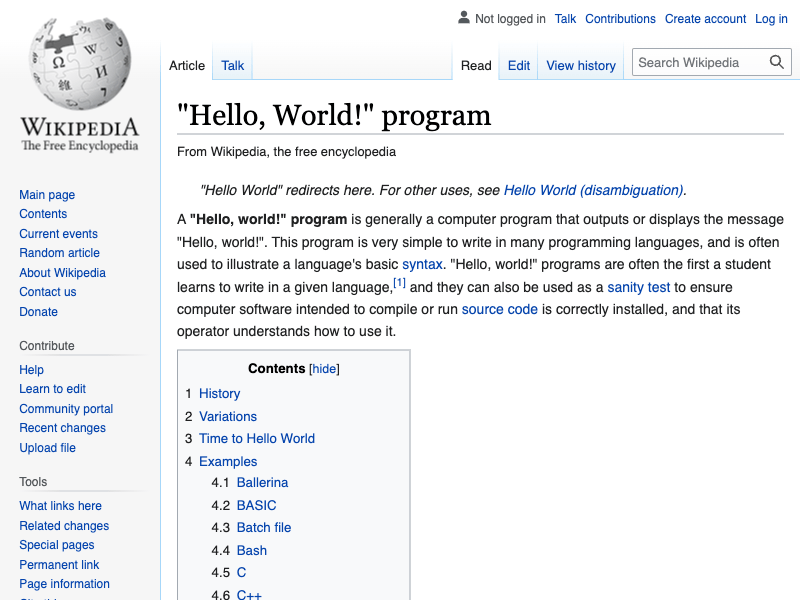Viewport: 800px width, 600px height.
Task: Click Recent changes in sidebar
Action: [62, 428]
